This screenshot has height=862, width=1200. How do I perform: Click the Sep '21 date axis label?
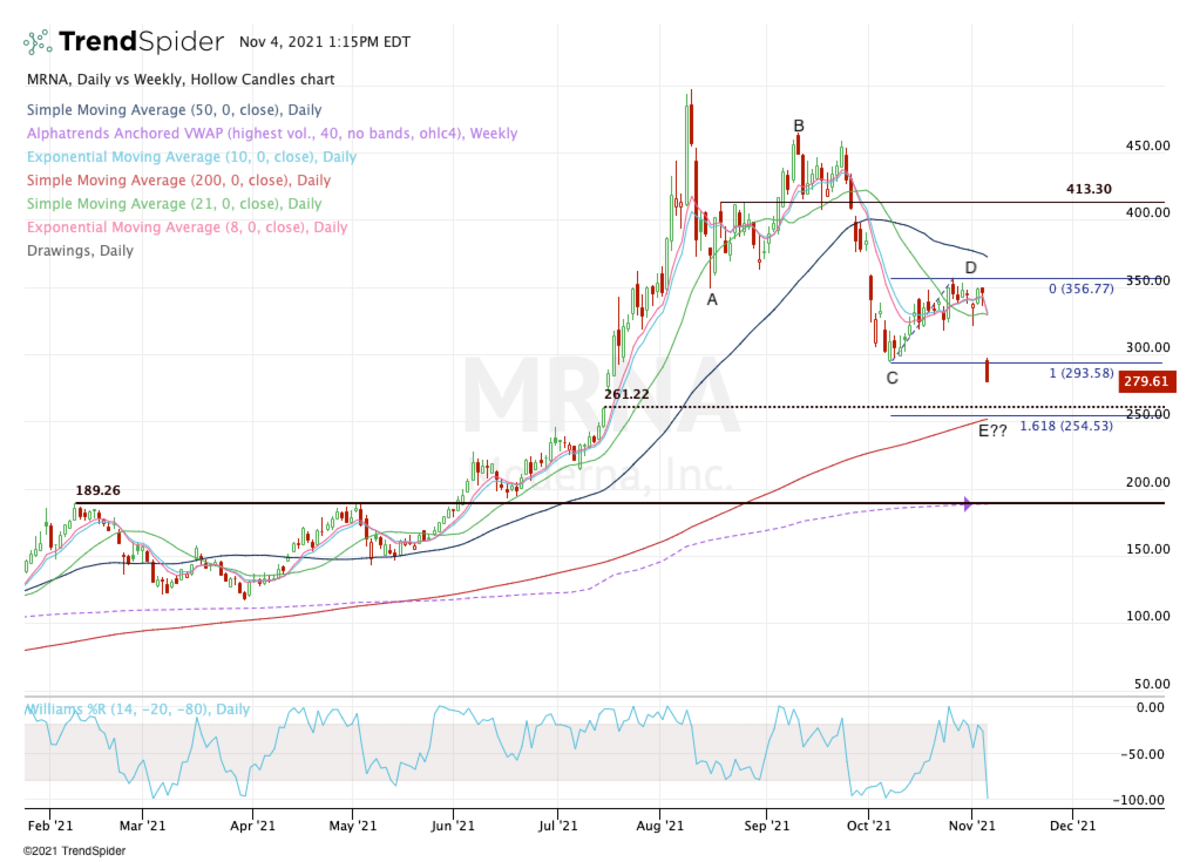[x=766, y=826]
